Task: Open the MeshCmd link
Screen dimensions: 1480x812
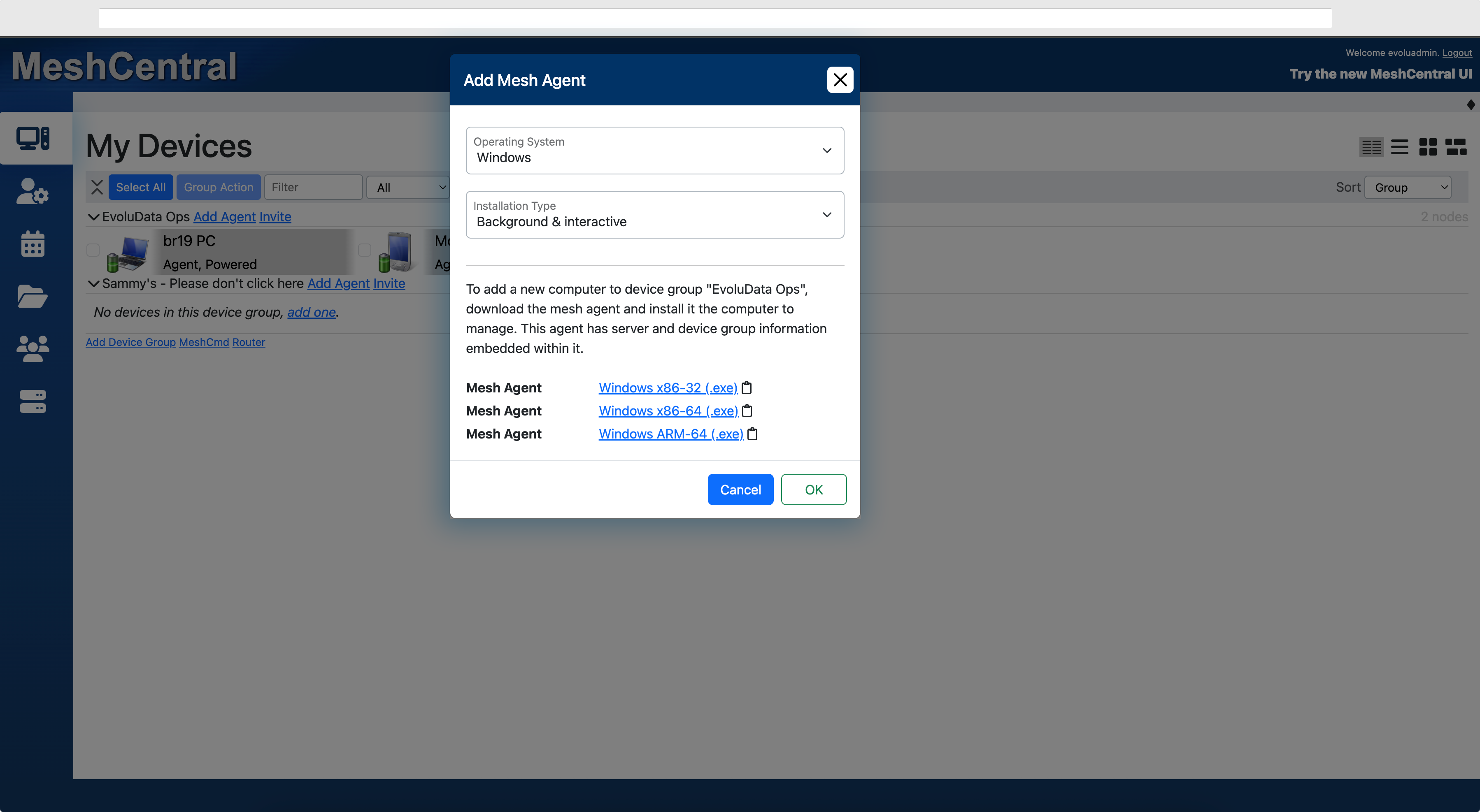Action: pos(204,342)
